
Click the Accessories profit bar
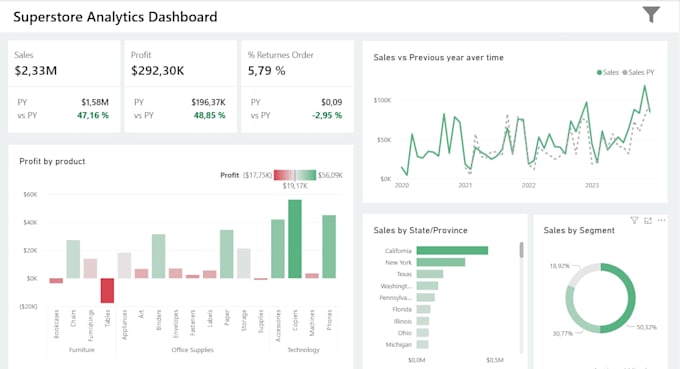click(278, 249)
